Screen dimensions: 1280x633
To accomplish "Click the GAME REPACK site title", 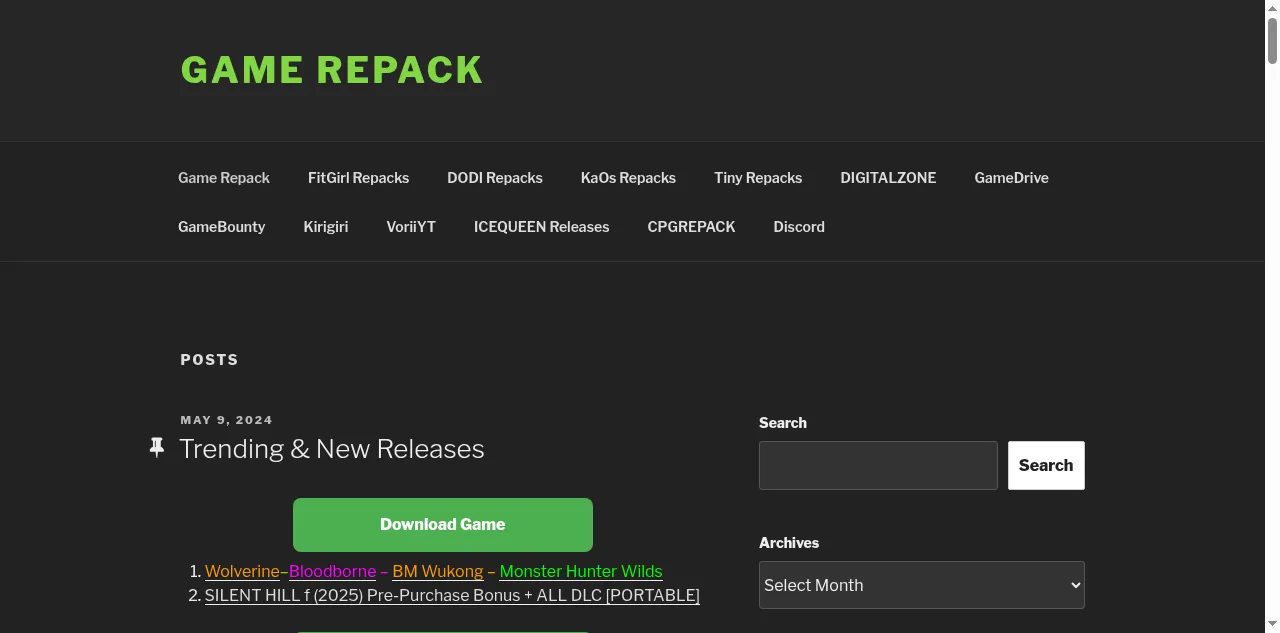I will 332,70.
